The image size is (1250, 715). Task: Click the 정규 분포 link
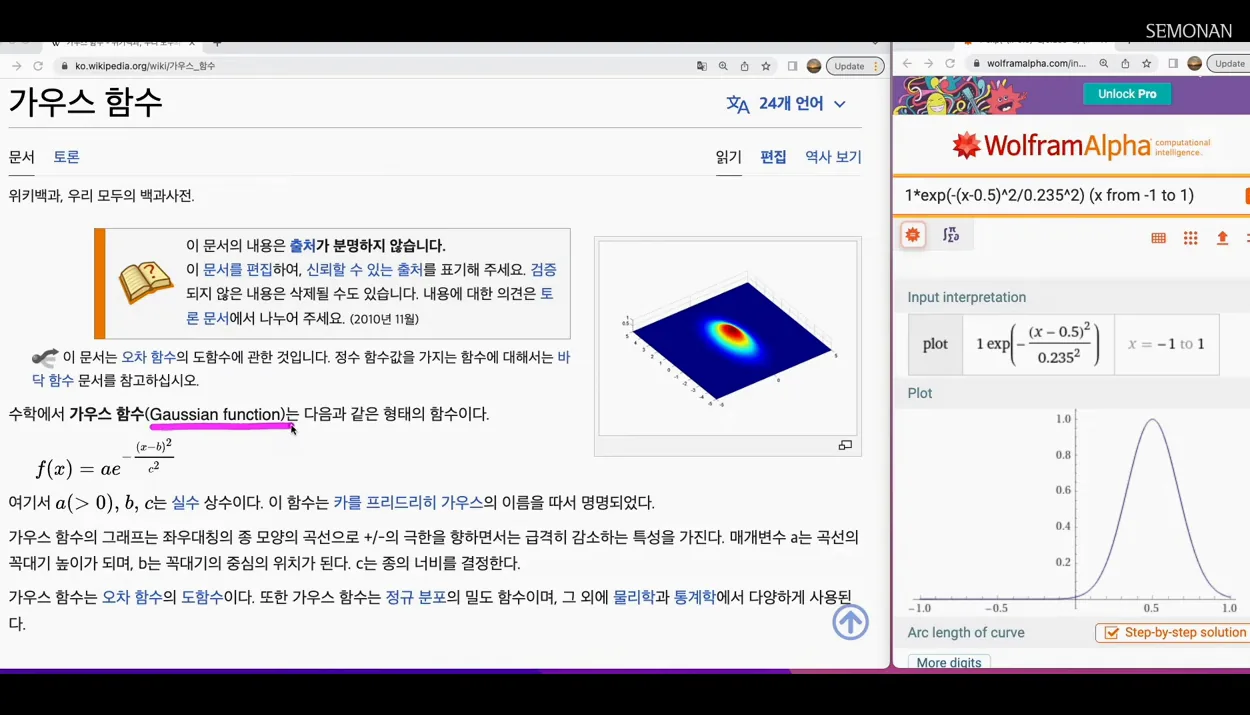(x=415, y=597)
